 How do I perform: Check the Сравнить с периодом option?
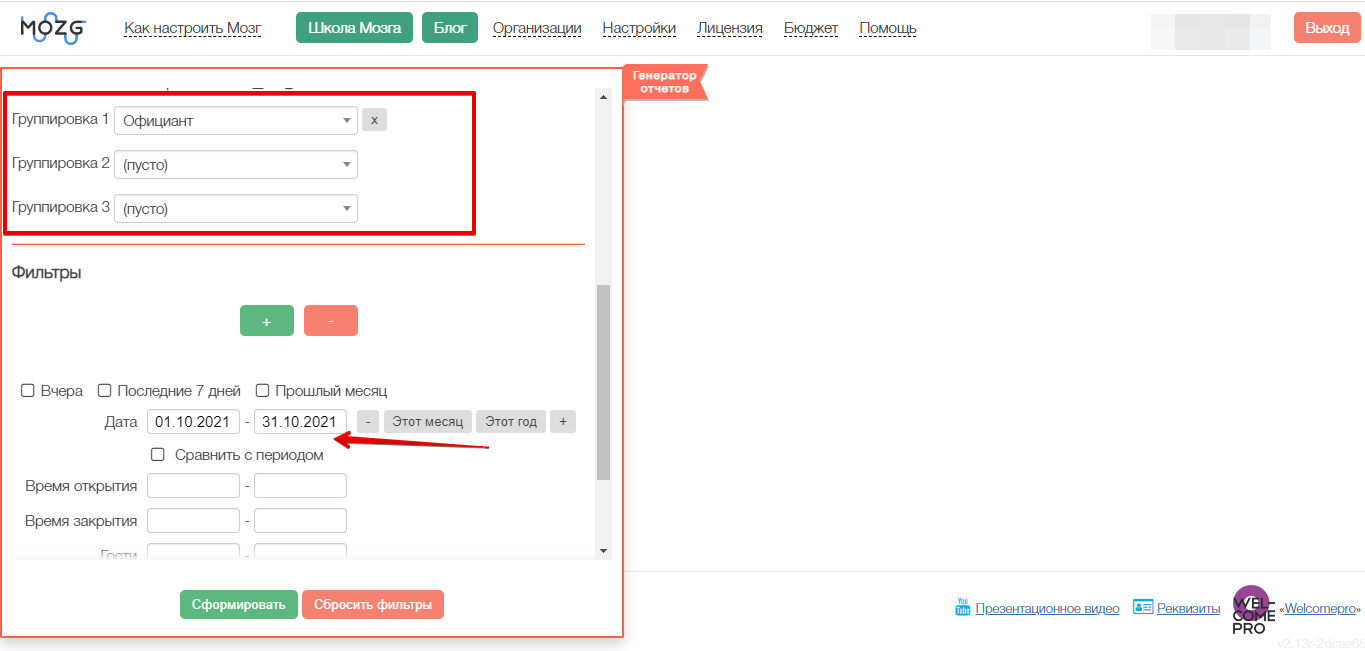tap(158, 455)
